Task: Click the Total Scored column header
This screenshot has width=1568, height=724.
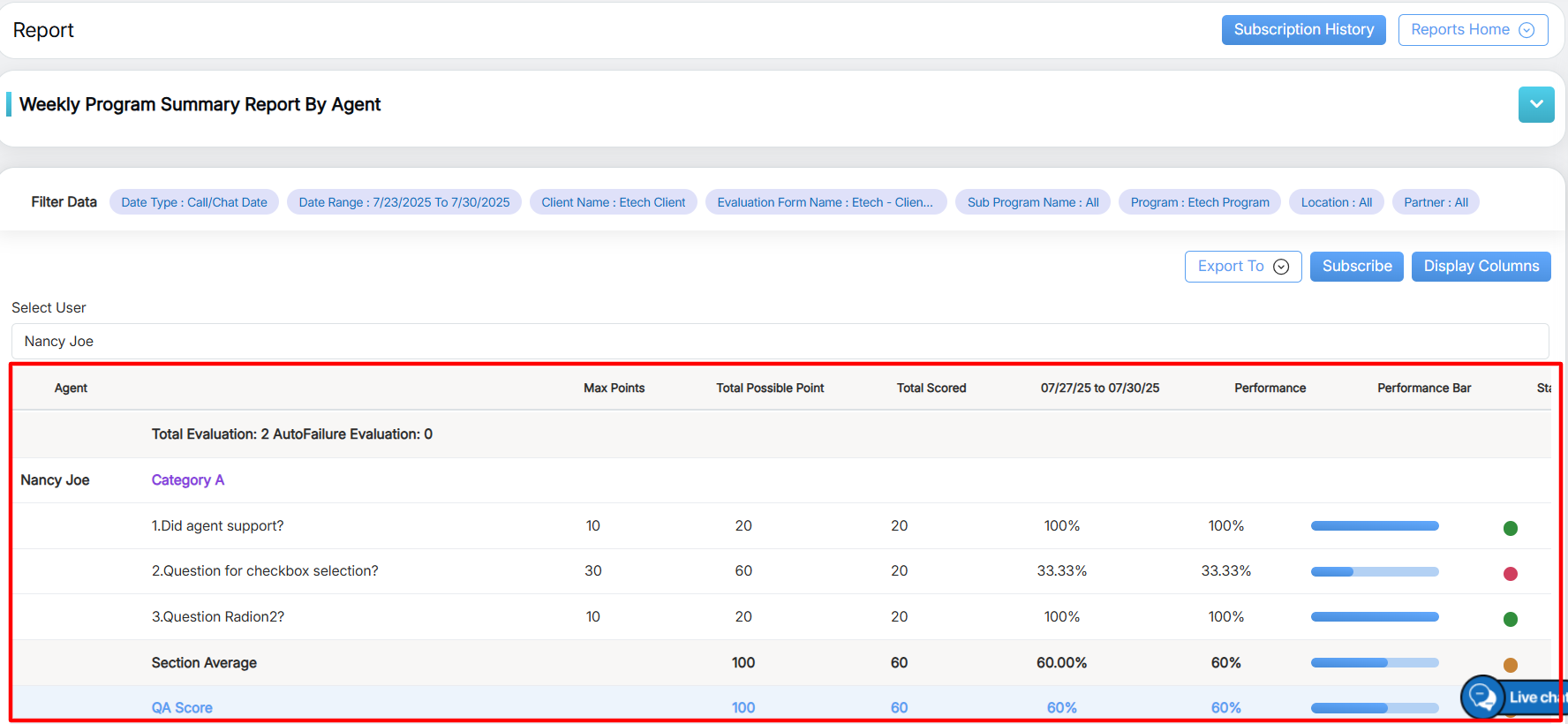Action: pos(931,388)
